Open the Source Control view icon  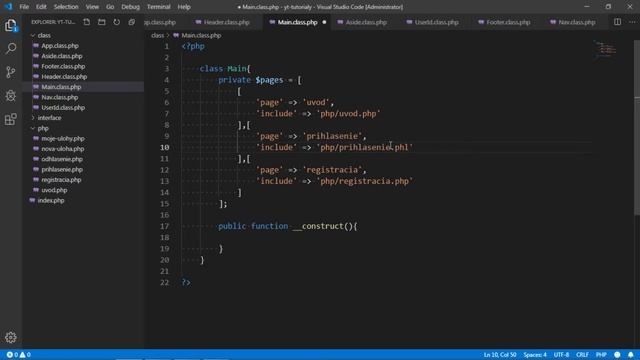11,72
